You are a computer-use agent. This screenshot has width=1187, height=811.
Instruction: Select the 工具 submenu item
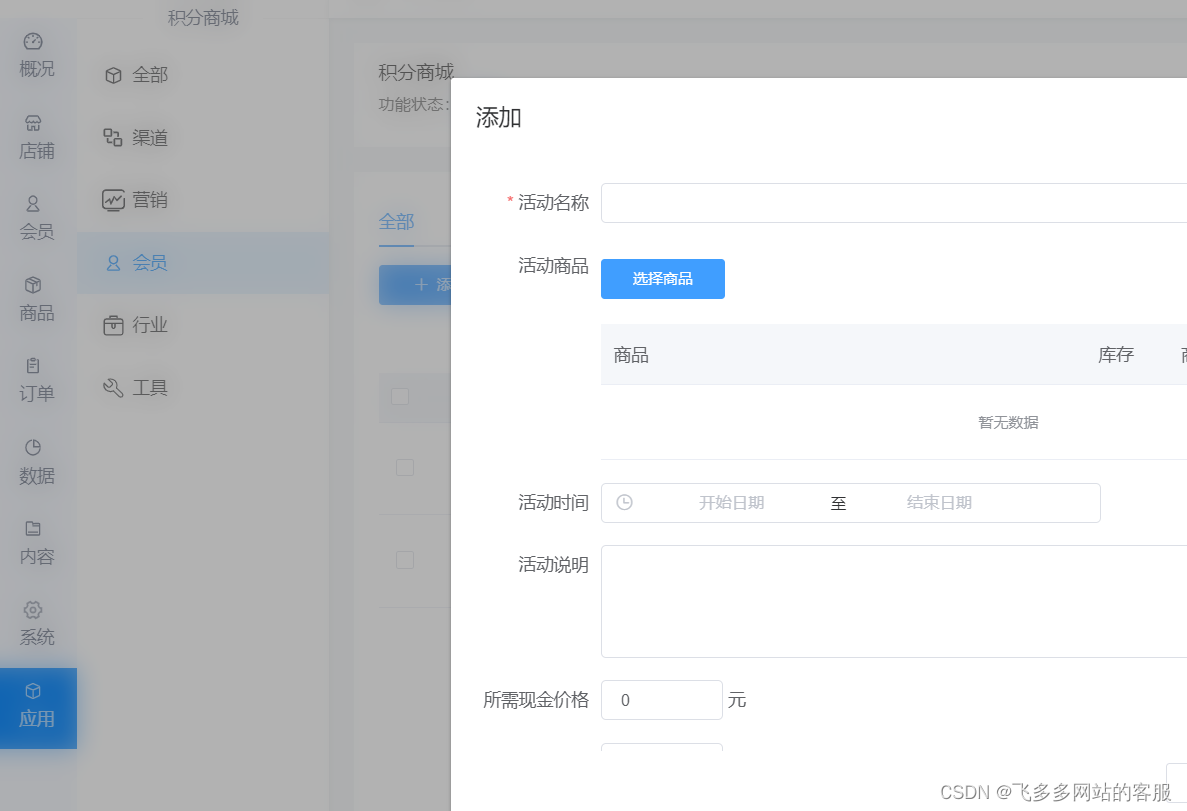[x=203, y=388]
